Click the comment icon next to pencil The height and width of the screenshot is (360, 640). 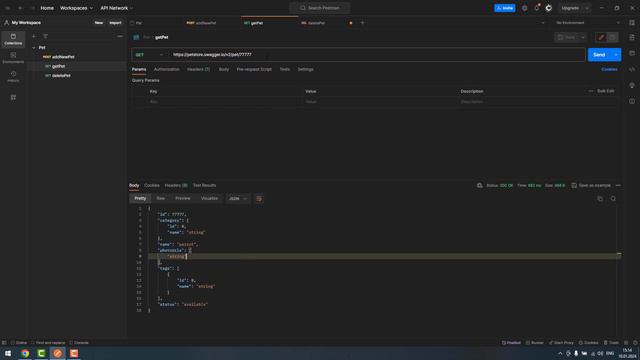point(613,37)
